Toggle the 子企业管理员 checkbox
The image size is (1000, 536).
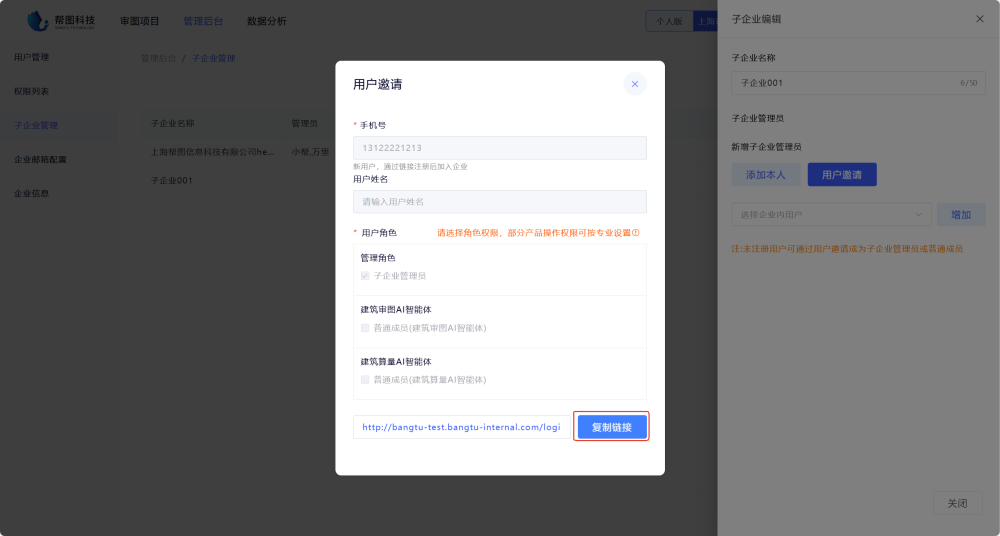click(x=365, y=276)
